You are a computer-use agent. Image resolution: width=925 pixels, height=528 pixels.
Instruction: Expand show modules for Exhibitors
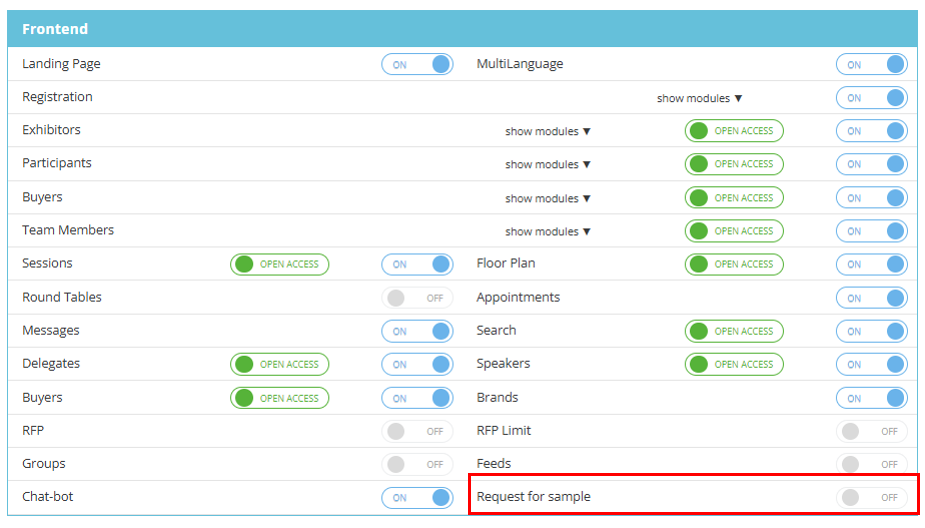point(548,131)
